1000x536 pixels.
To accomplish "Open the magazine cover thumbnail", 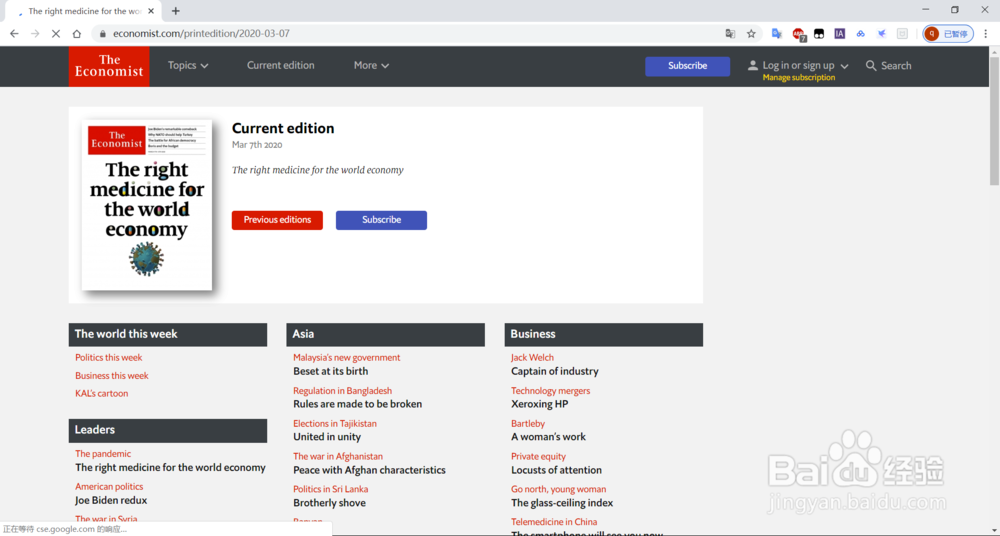I will click(x=147, y=205).
